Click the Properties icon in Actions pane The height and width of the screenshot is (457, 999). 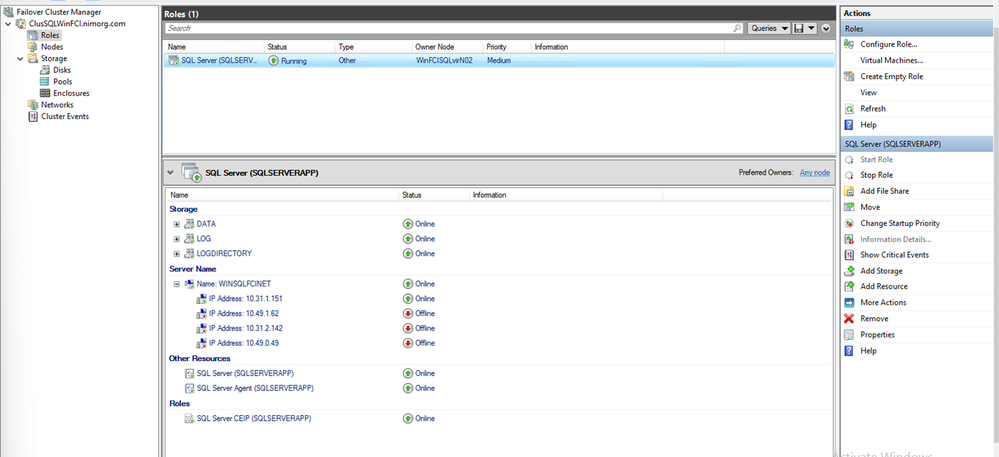850,334
